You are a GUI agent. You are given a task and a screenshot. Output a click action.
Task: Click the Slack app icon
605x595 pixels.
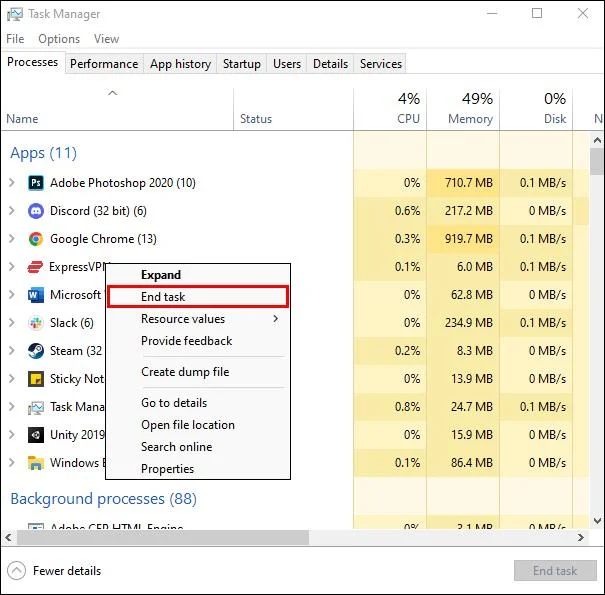[36, 323]
